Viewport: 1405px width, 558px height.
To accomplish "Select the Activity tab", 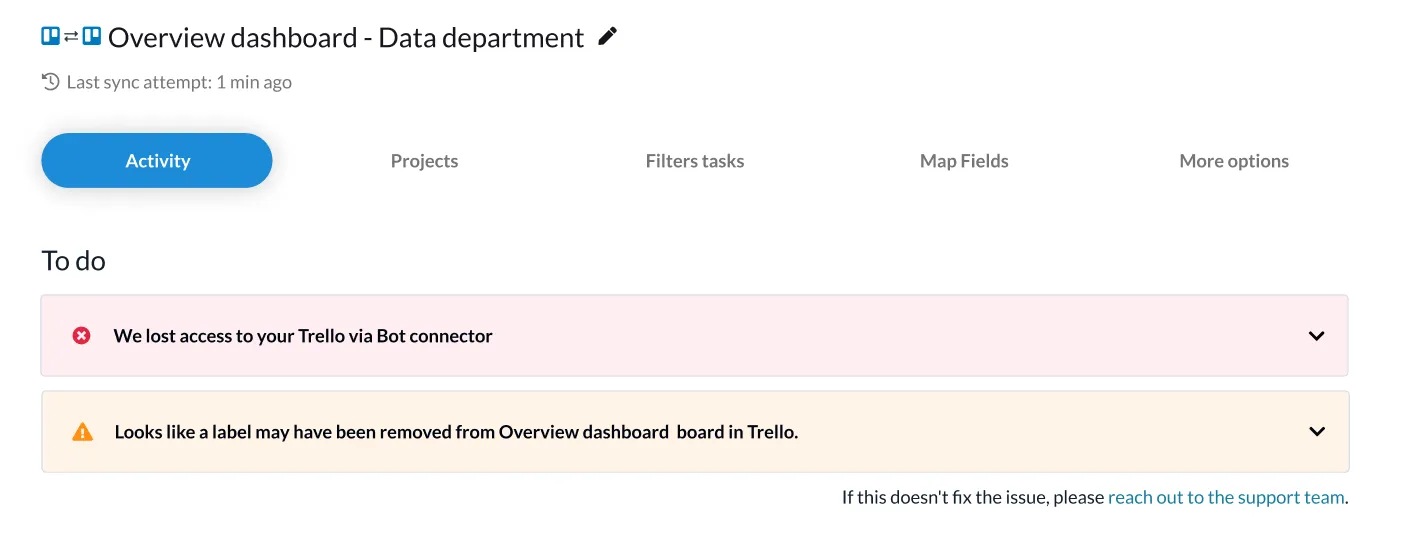I will point(157,161).
